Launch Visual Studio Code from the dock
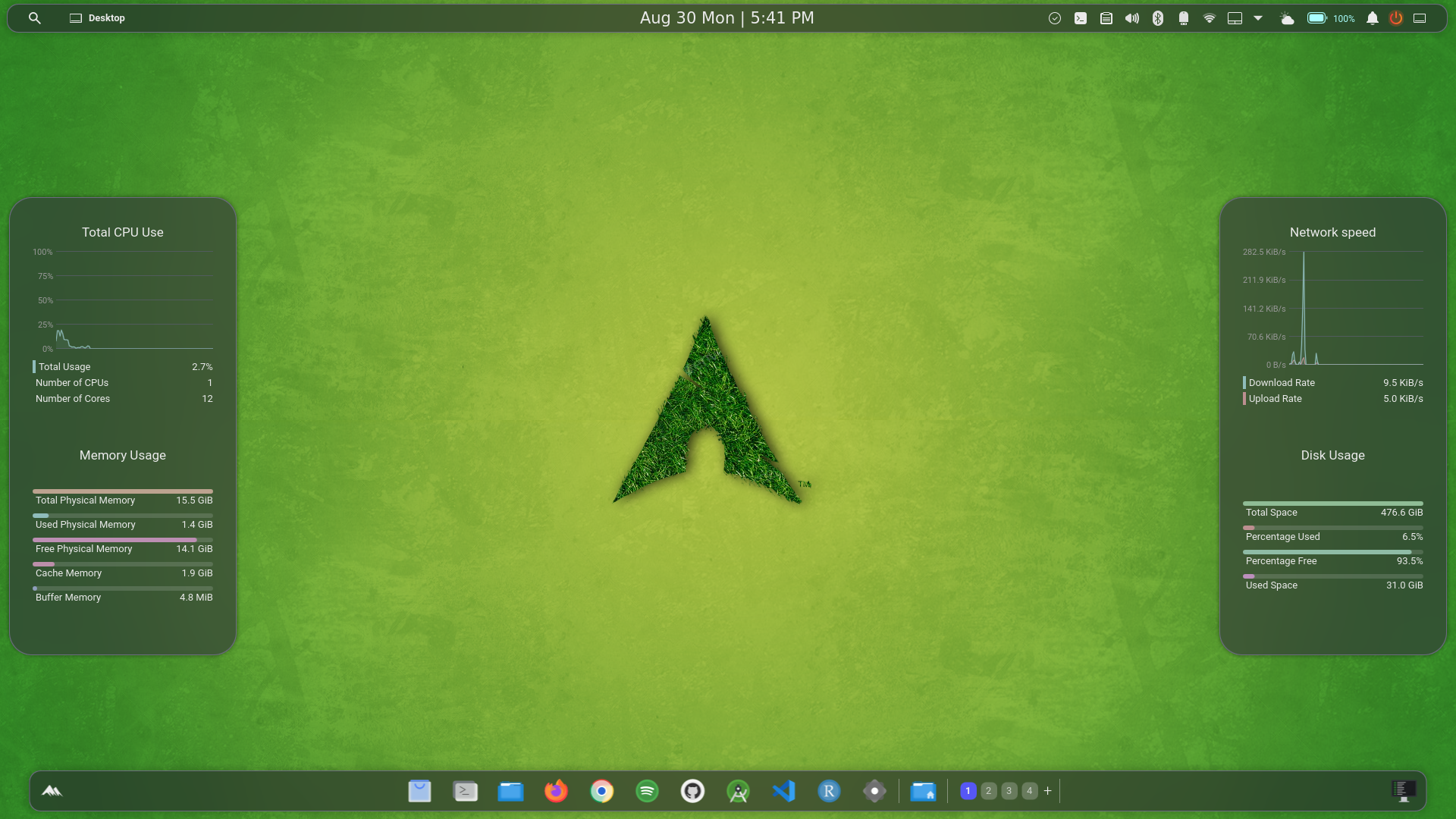Viewport: 1456px width, 819px height. pyautogui.click(x=783, y=791)
